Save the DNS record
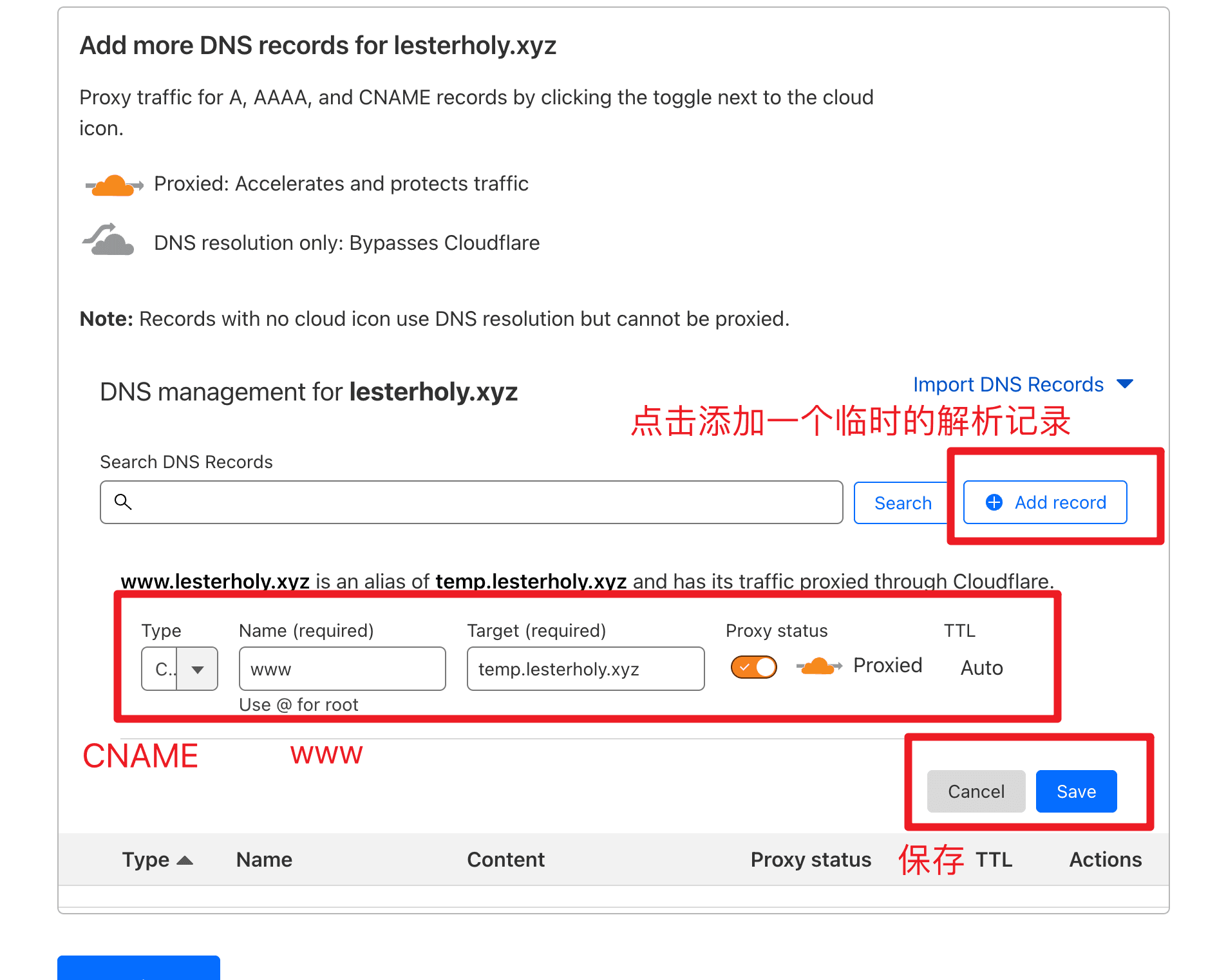Screen dimensions: 1217x980 tap(1076, 791)
